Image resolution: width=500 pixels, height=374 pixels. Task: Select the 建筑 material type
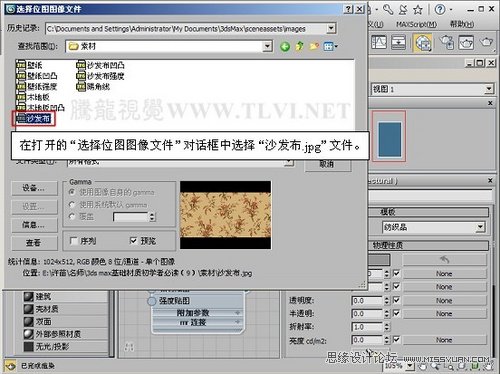pyautogui.click(x=38, y=296)
